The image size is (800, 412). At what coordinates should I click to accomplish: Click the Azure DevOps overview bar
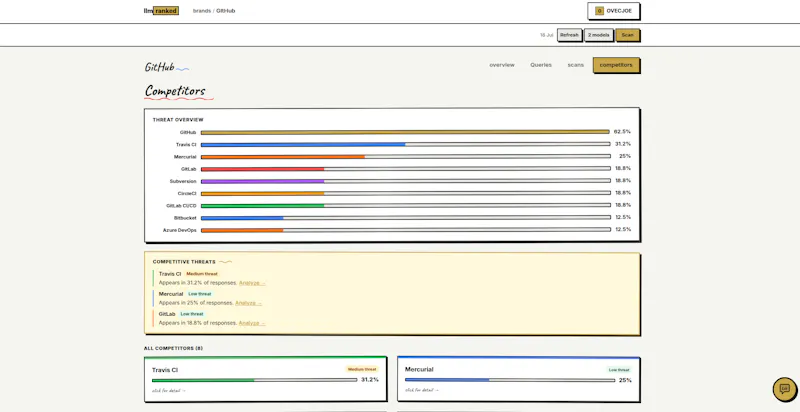(406, 230)
